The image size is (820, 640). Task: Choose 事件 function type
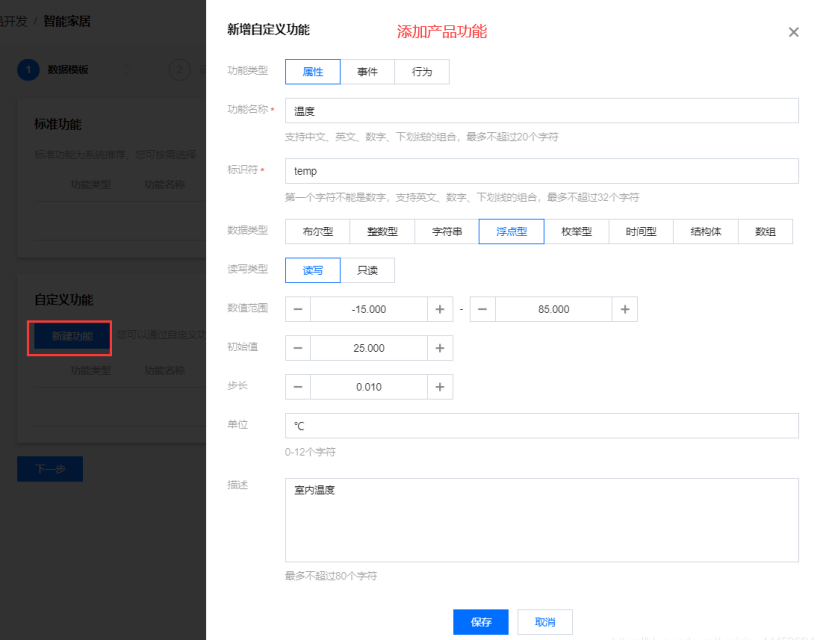pyautogui.click(x=367, y=72)
